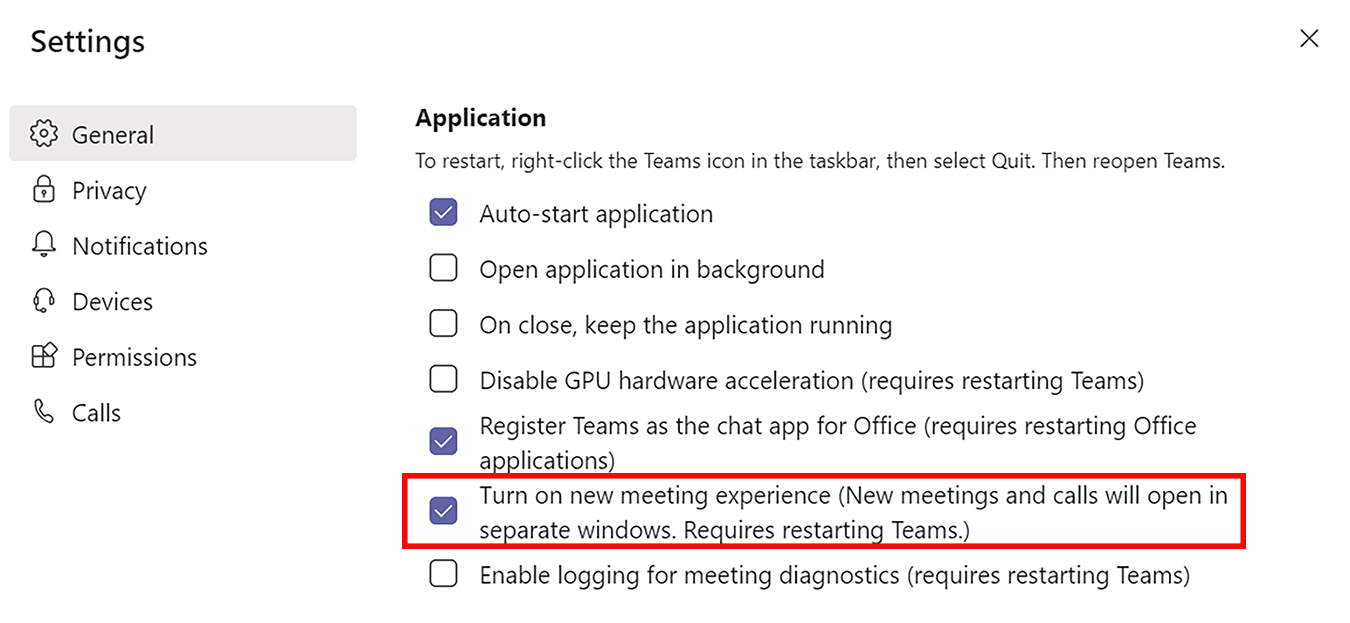Enable logging for meeting diagnostics checkbox

click(443, 575)
